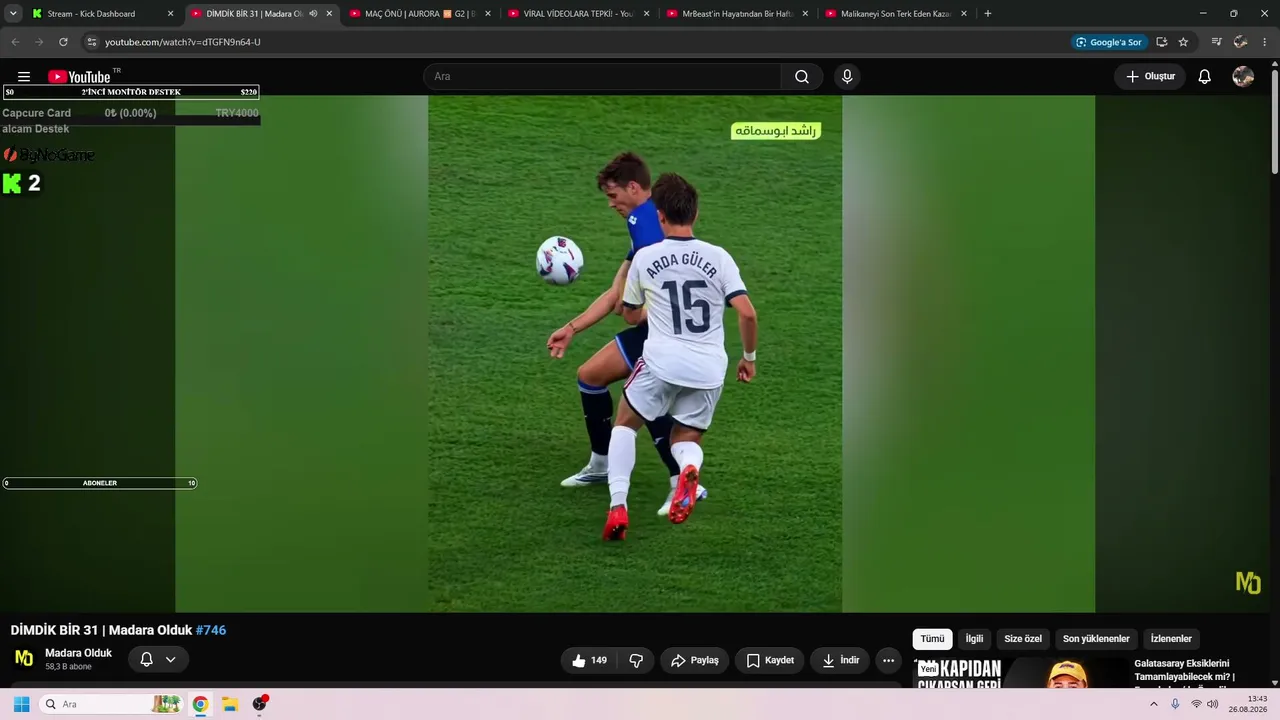Open the volume tray icon

click(1213, 704)
